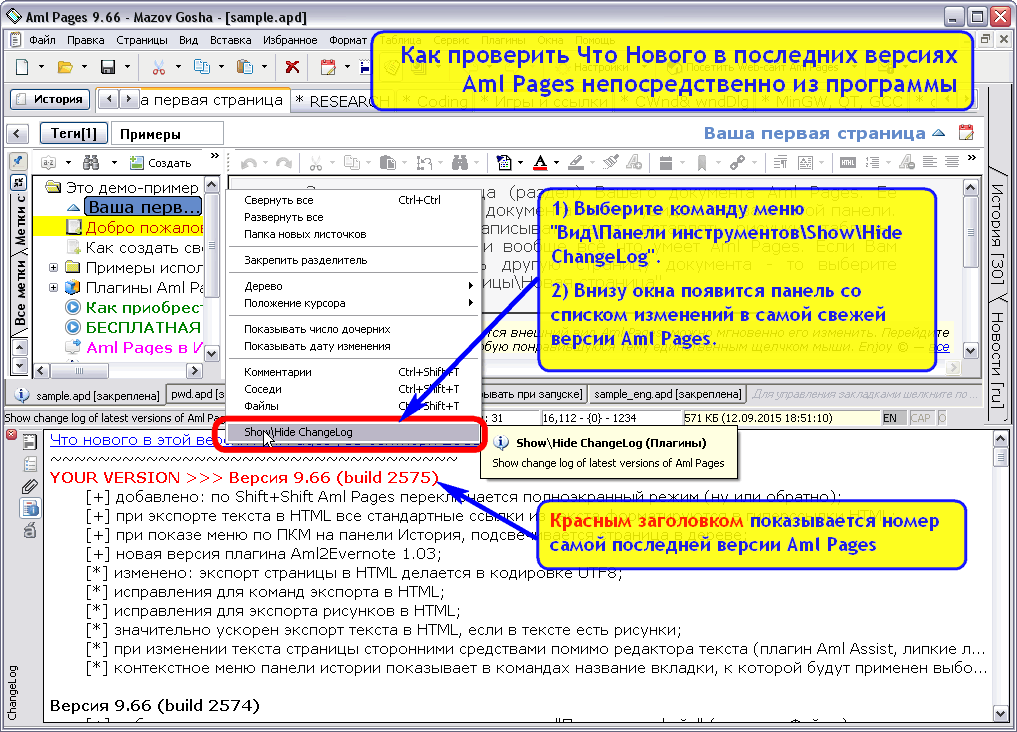Viewport: 1017px width, 732px height.
Task: Click the list icon in ChangeLog sidebar
Action: tap(30, 464)
